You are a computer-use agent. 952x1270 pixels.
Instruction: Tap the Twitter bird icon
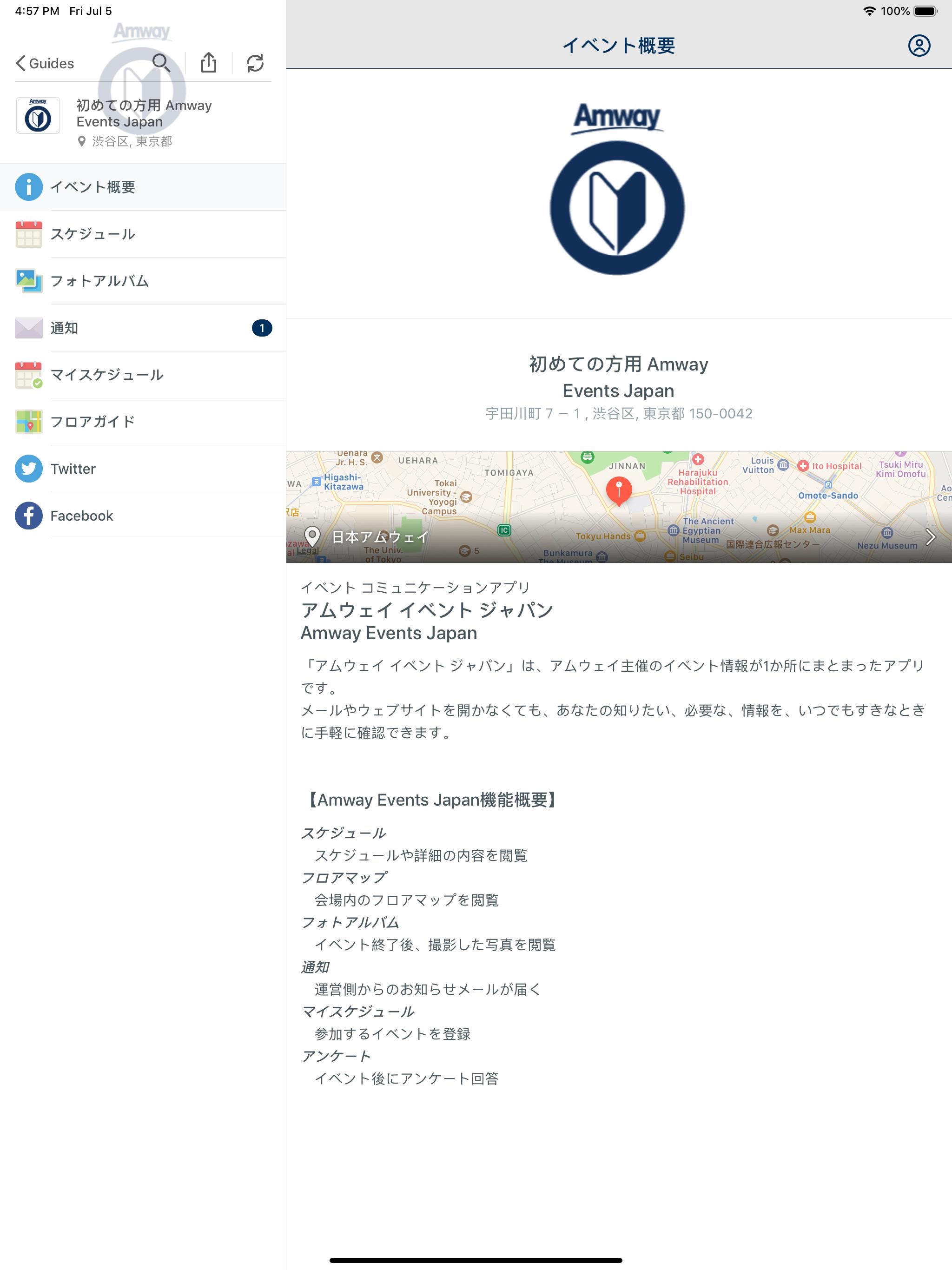coord(29,469)
